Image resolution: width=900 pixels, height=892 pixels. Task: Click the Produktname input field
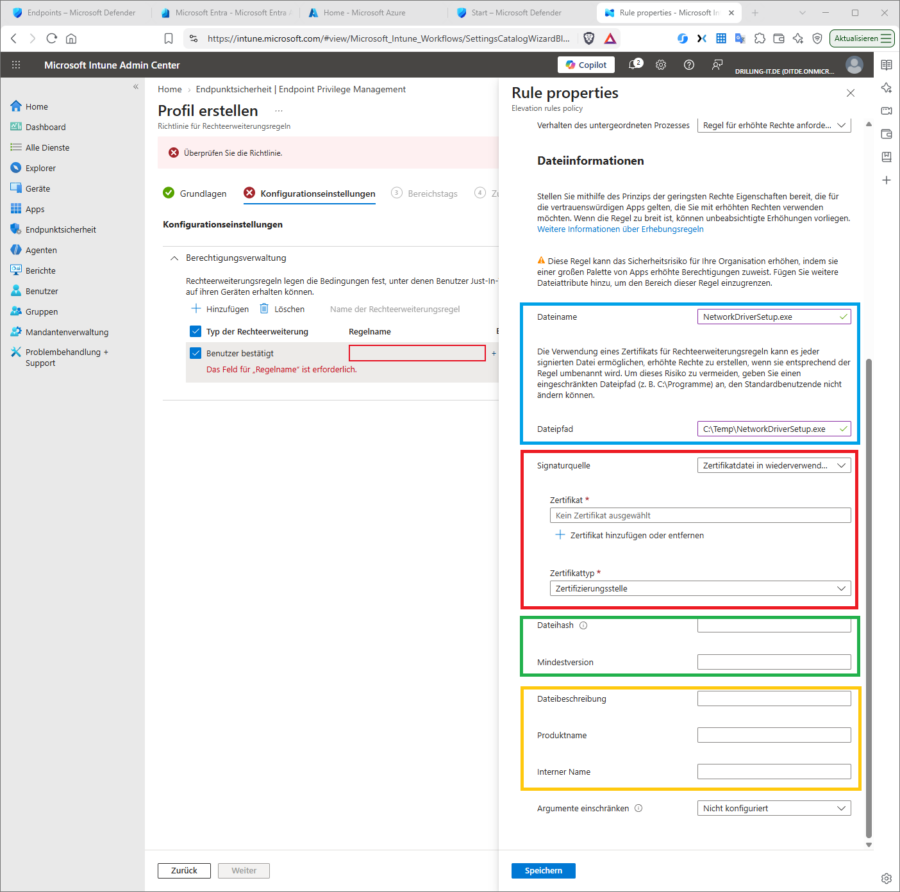(774, 735)
